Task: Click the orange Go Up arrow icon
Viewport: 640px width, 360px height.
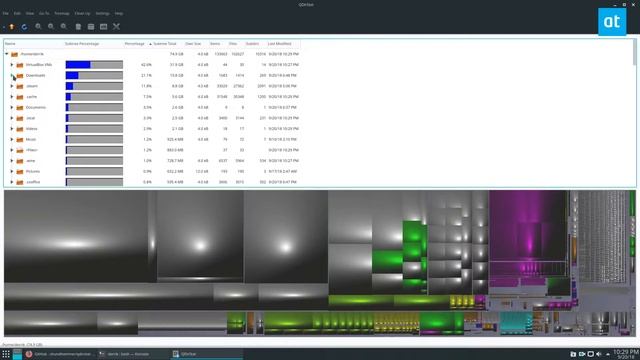Action: click(12, 27)
